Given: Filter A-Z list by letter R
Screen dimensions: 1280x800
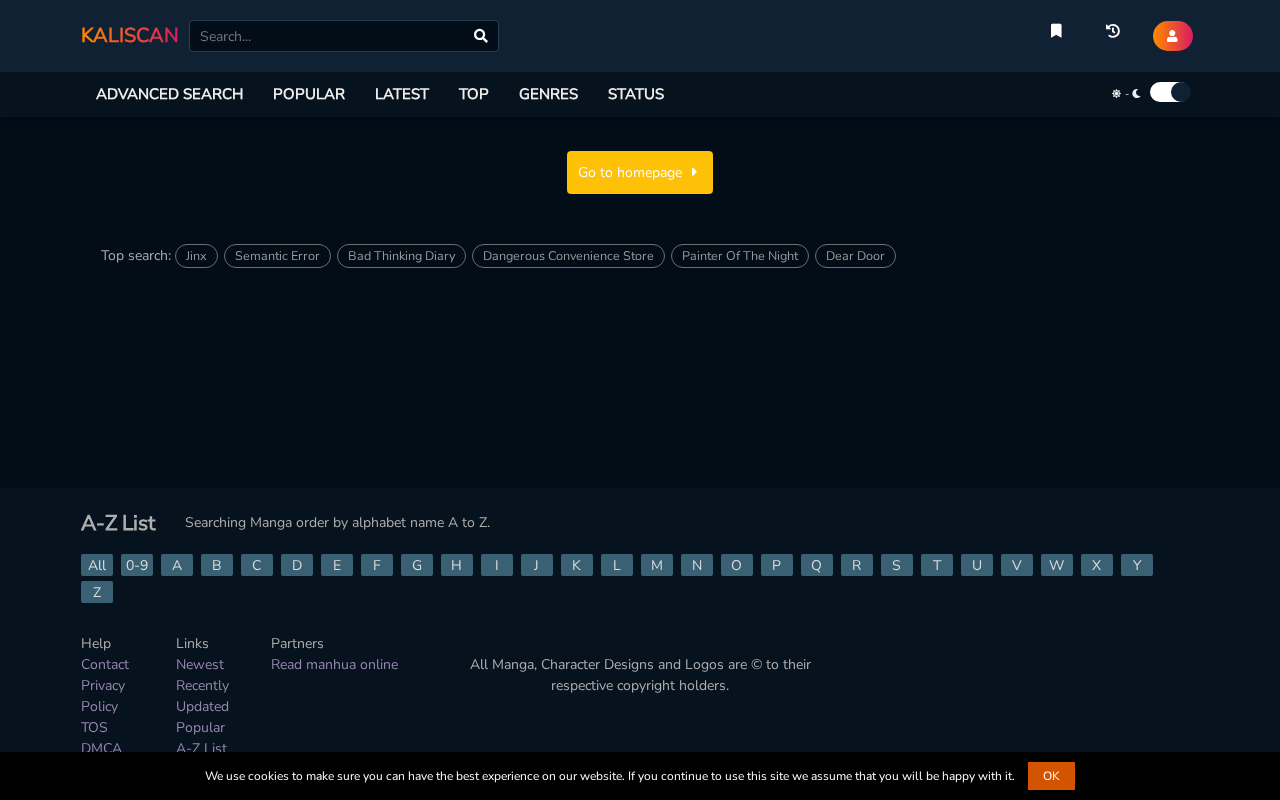Looking at the screenshot, I should pos(857,565).
